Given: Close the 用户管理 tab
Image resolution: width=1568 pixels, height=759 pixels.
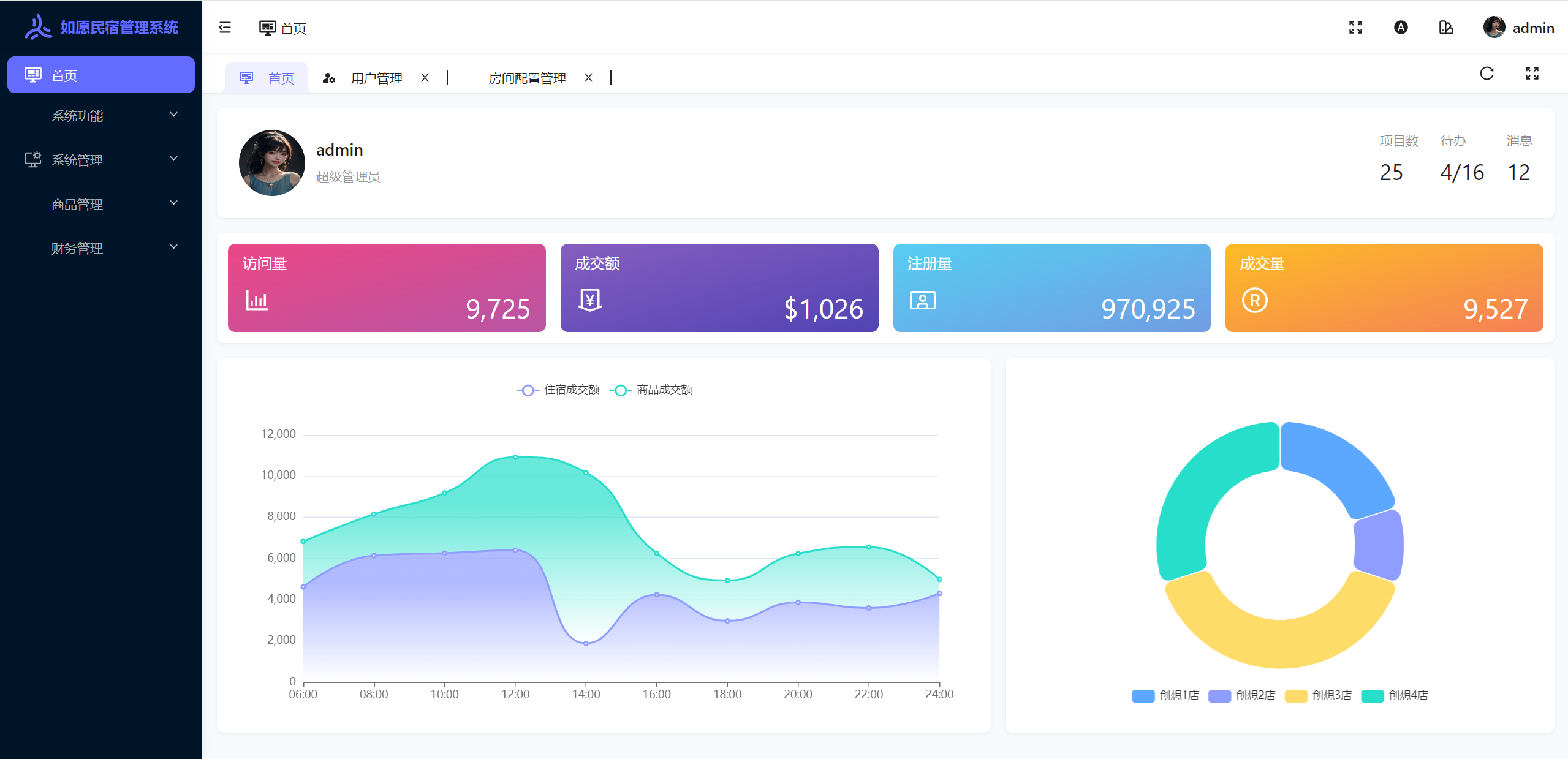Looking at the screenshot, I should 425,78.
